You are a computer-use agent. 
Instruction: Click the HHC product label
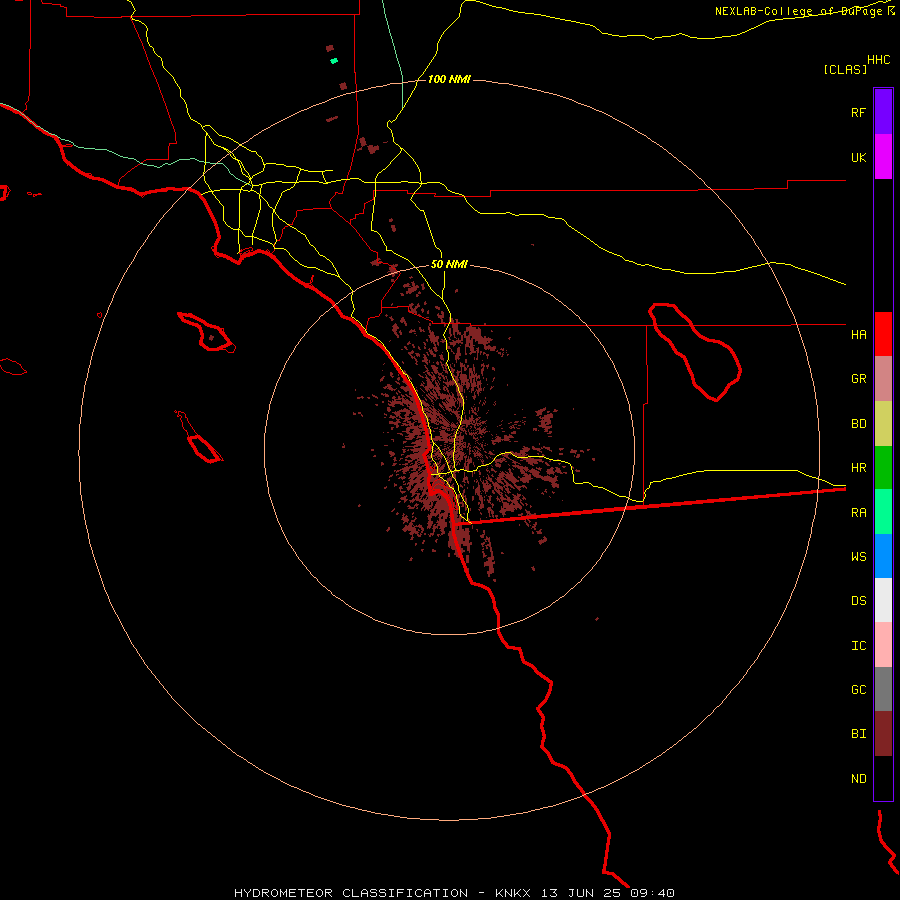coord(879,60)
